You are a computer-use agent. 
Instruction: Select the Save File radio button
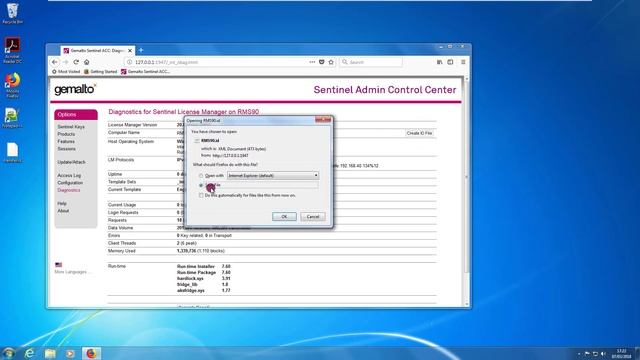point(201,185)
